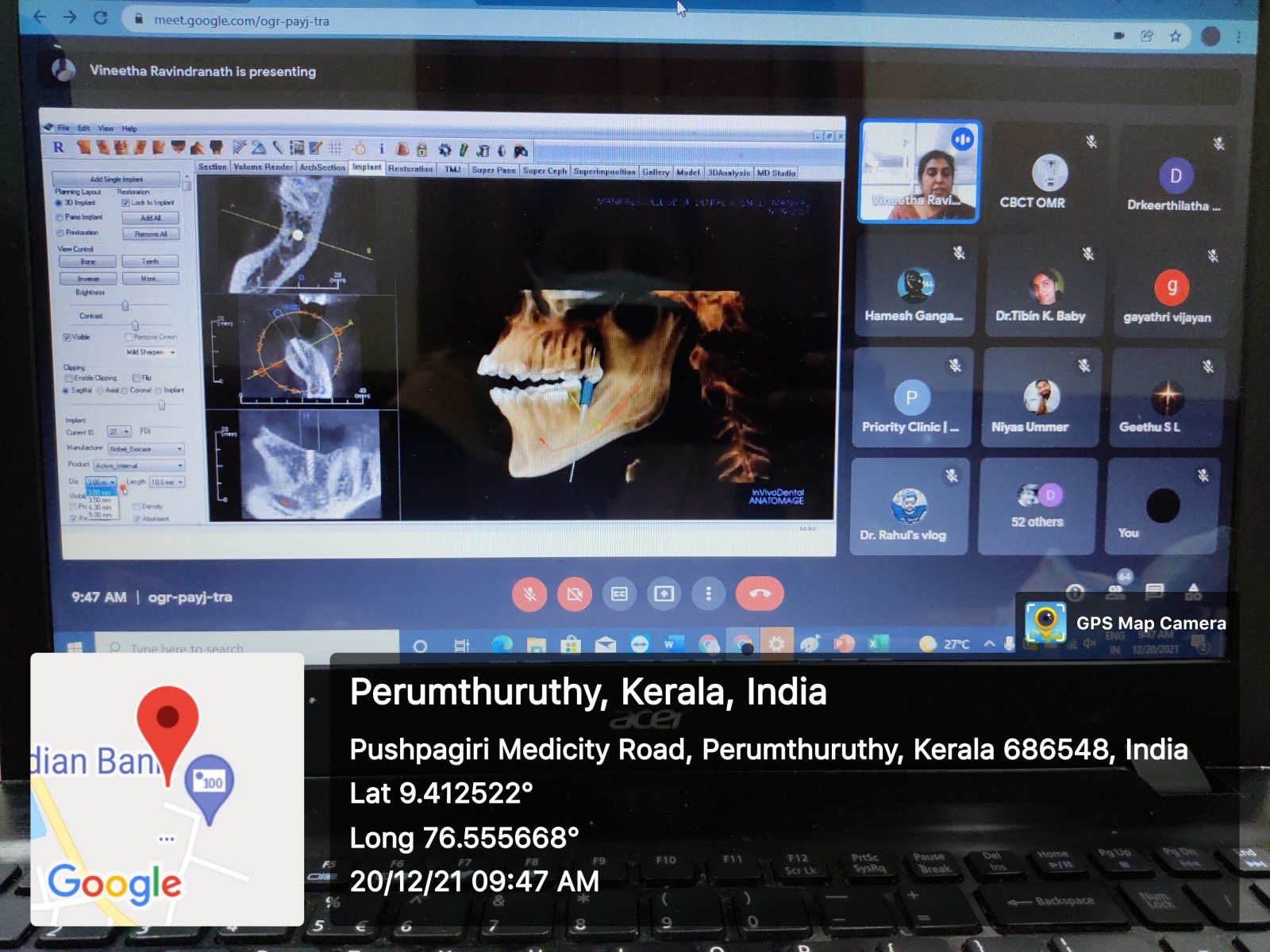1270x952 pixels.
Task: Click the Remove All button
Action: coord(151,234)
